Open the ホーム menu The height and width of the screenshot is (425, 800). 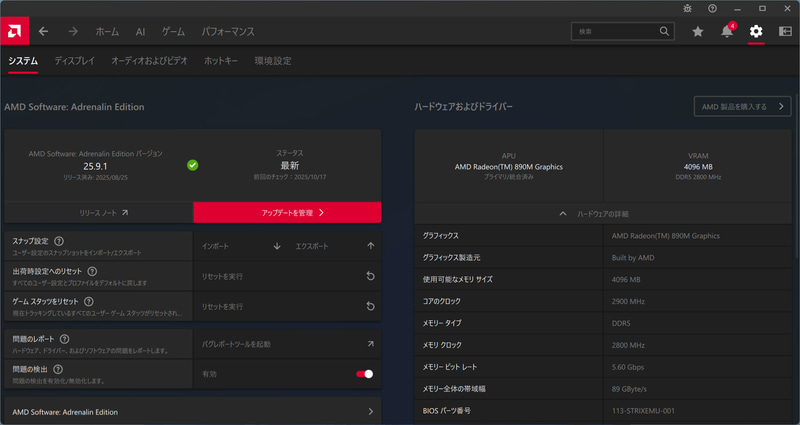pos(107,32)
